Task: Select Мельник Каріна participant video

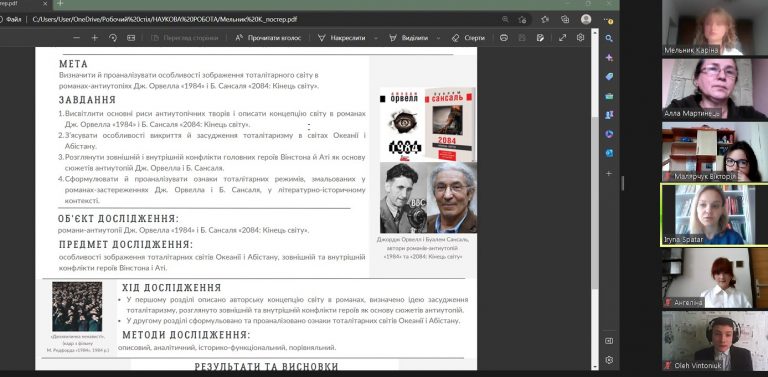Action: coord(715,27)
